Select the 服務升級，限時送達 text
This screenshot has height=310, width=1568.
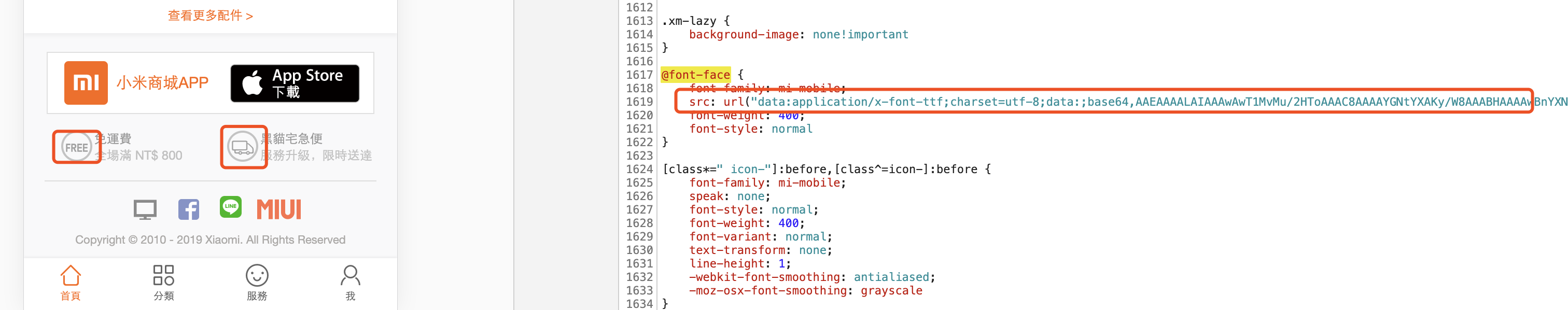316,156
